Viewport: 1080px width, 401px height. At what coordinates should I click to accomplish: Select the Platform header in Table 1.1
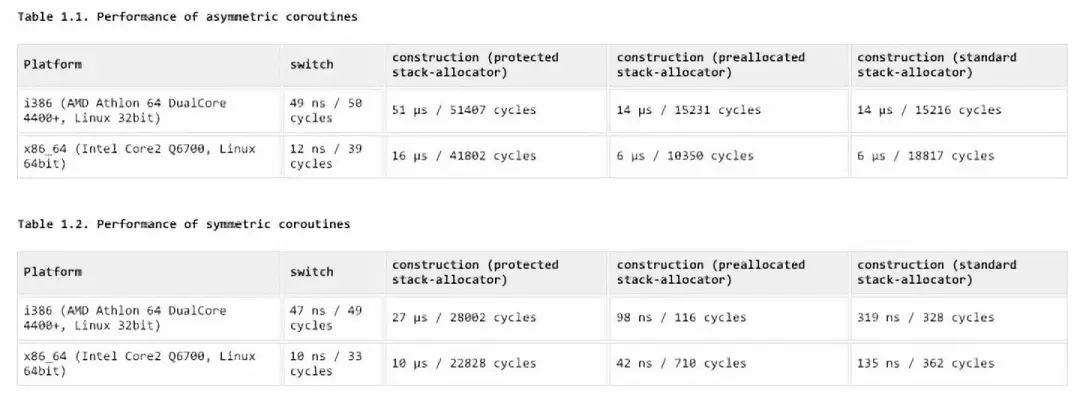pyautogui.click(x=53, y=64)
